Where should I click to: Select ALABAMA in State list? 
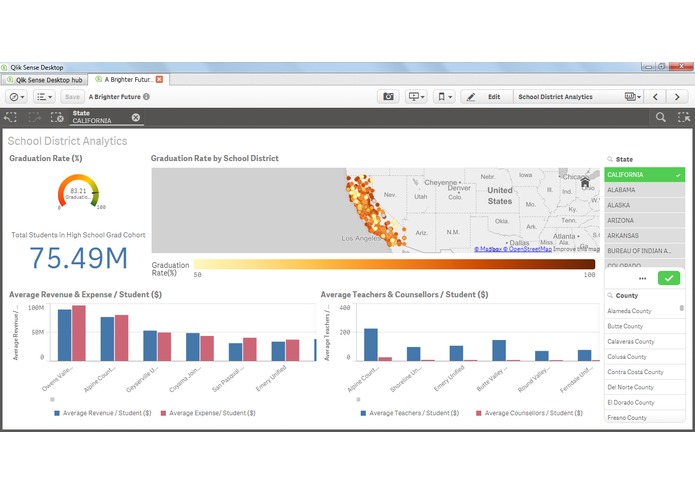644,190
